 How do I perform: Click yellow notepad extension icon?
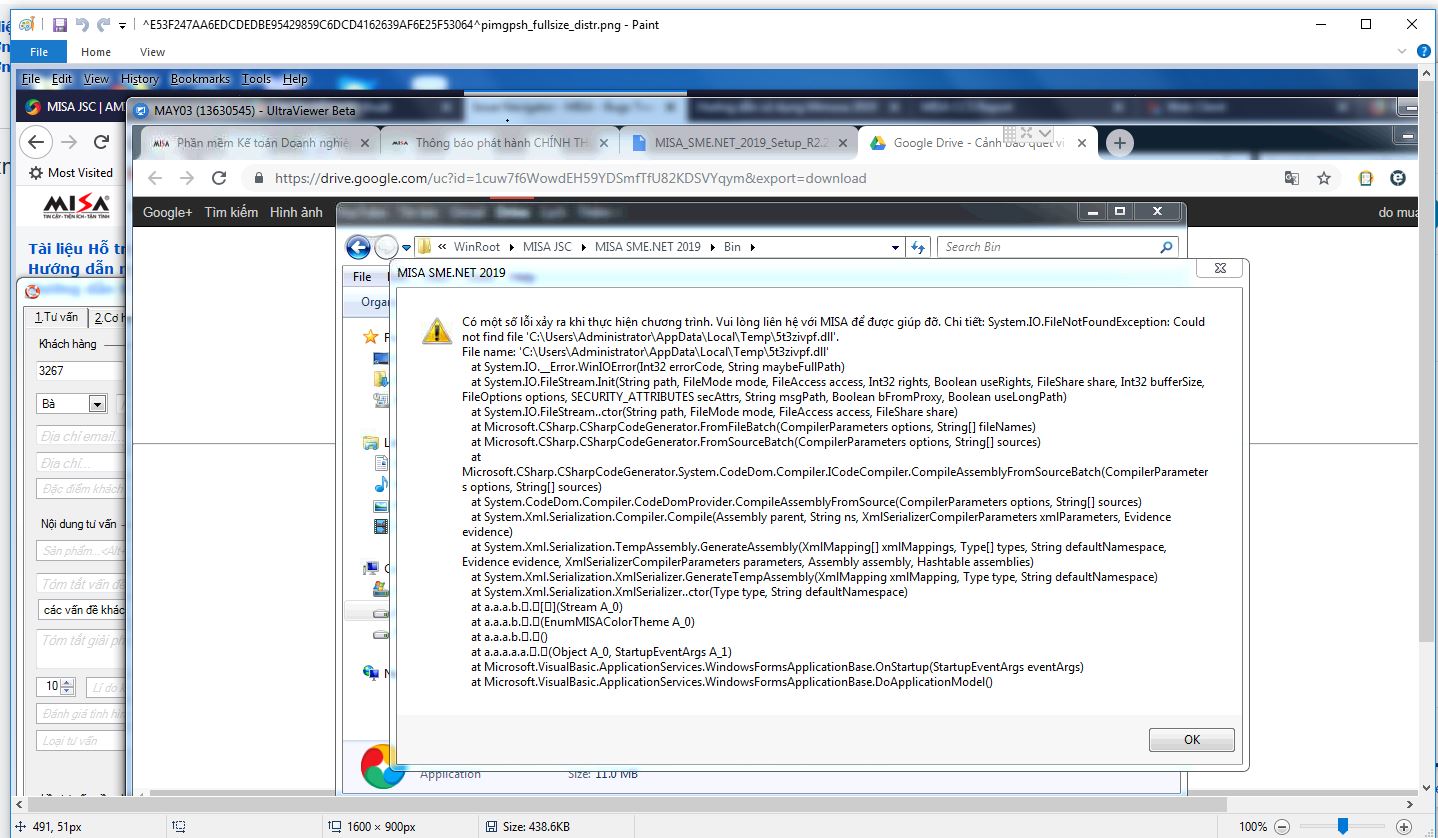point(1366,178)
